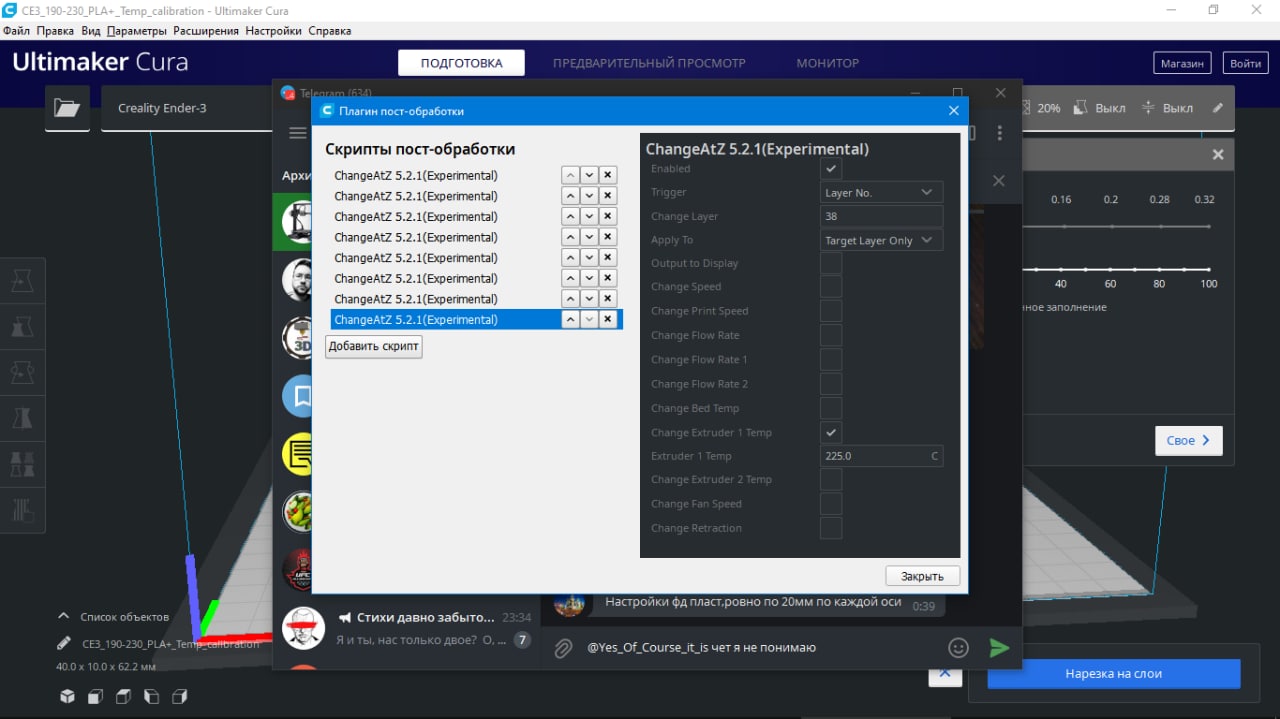Image resolution: width=1280 pixels, height=719 pixels.
Task: Click Extruder 1 Temp field showing 225.0
Action: click(x=881, y=456)
